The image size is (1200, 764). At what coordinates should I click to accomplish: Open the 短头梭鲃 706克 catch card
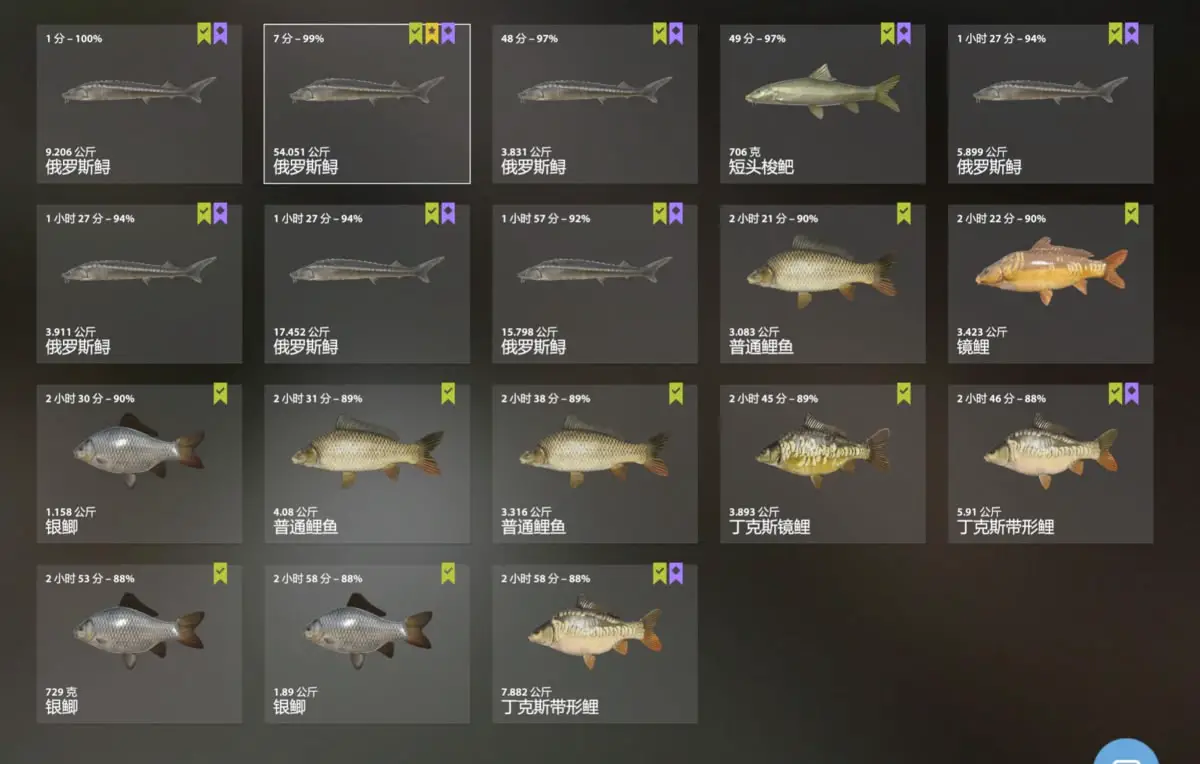tap(823, 104)
